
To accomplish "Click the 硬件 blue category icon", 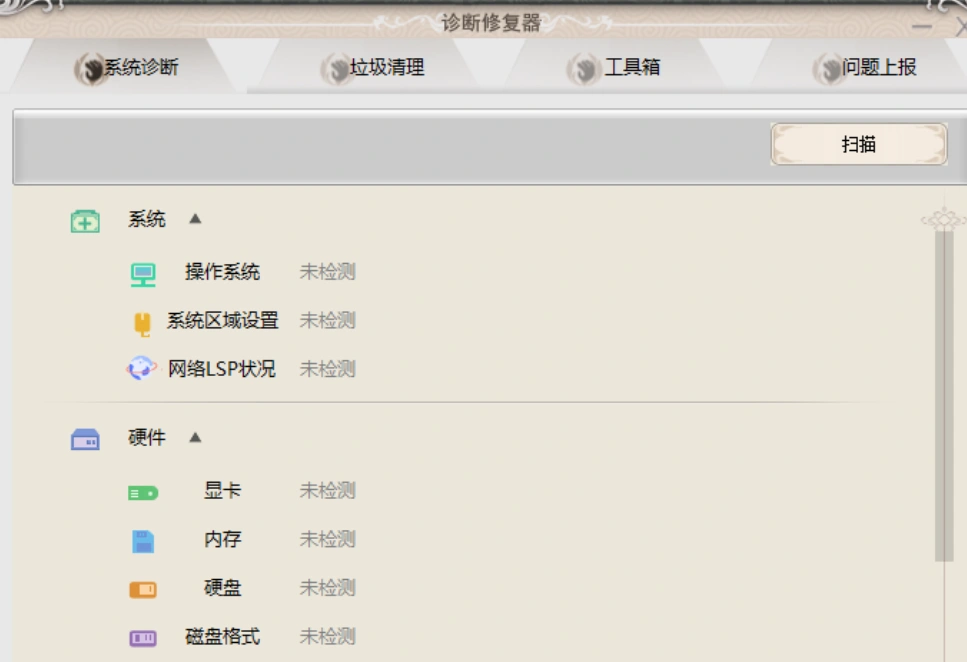I will click(85, 439).
